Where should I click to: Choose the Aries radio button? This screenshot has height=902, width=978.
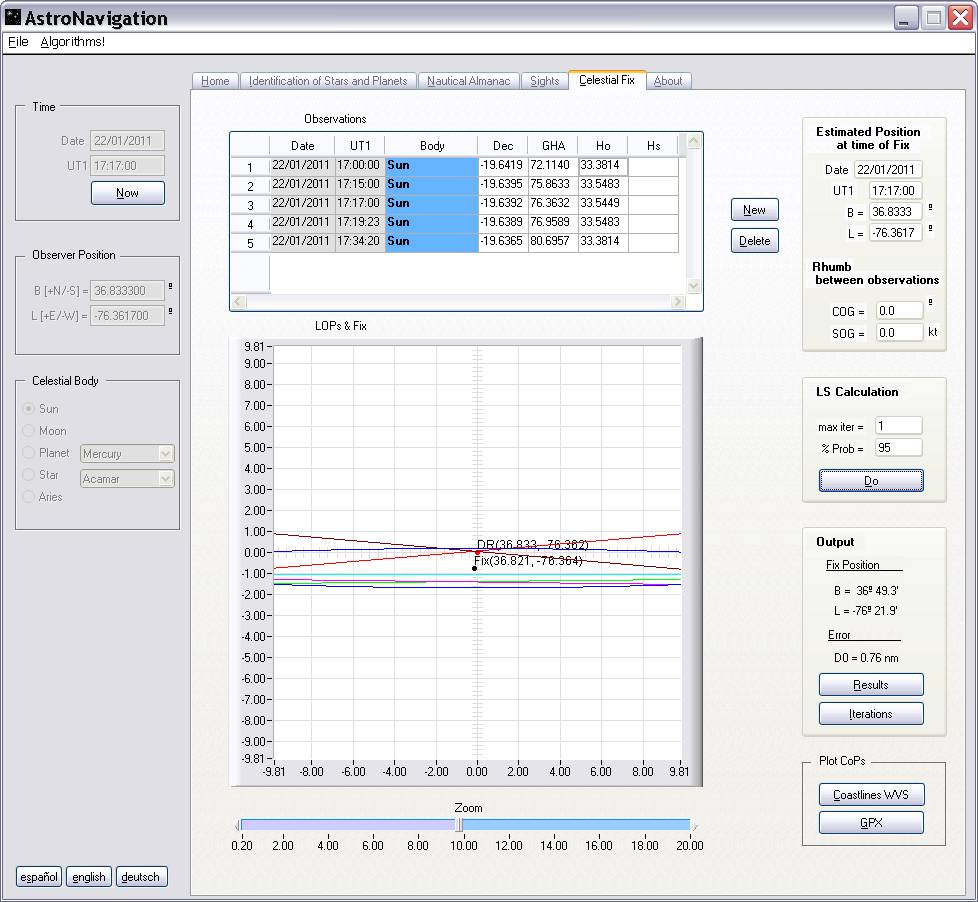[x=29, y=497]
